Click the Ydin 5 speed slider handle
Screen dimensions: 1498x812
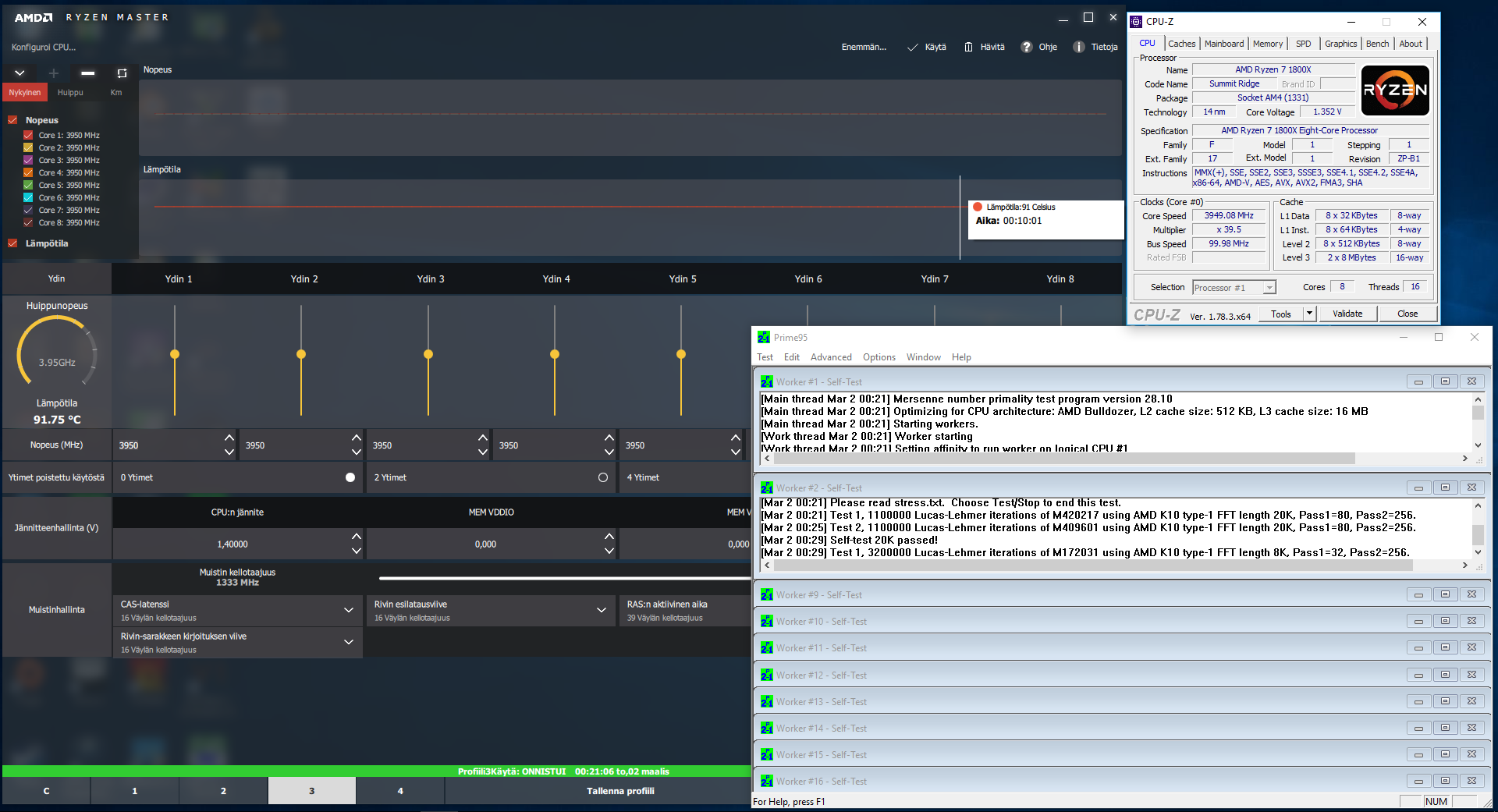(x=681, y=354)
